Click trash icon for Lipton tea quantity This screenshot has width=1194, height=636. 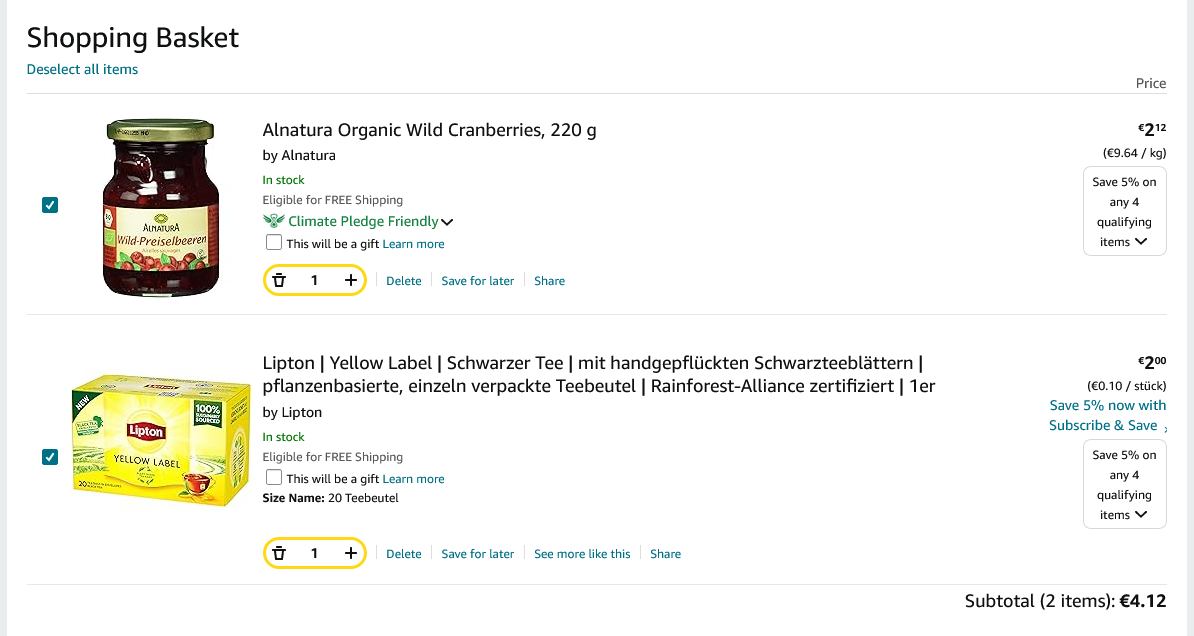pos(279,554)
